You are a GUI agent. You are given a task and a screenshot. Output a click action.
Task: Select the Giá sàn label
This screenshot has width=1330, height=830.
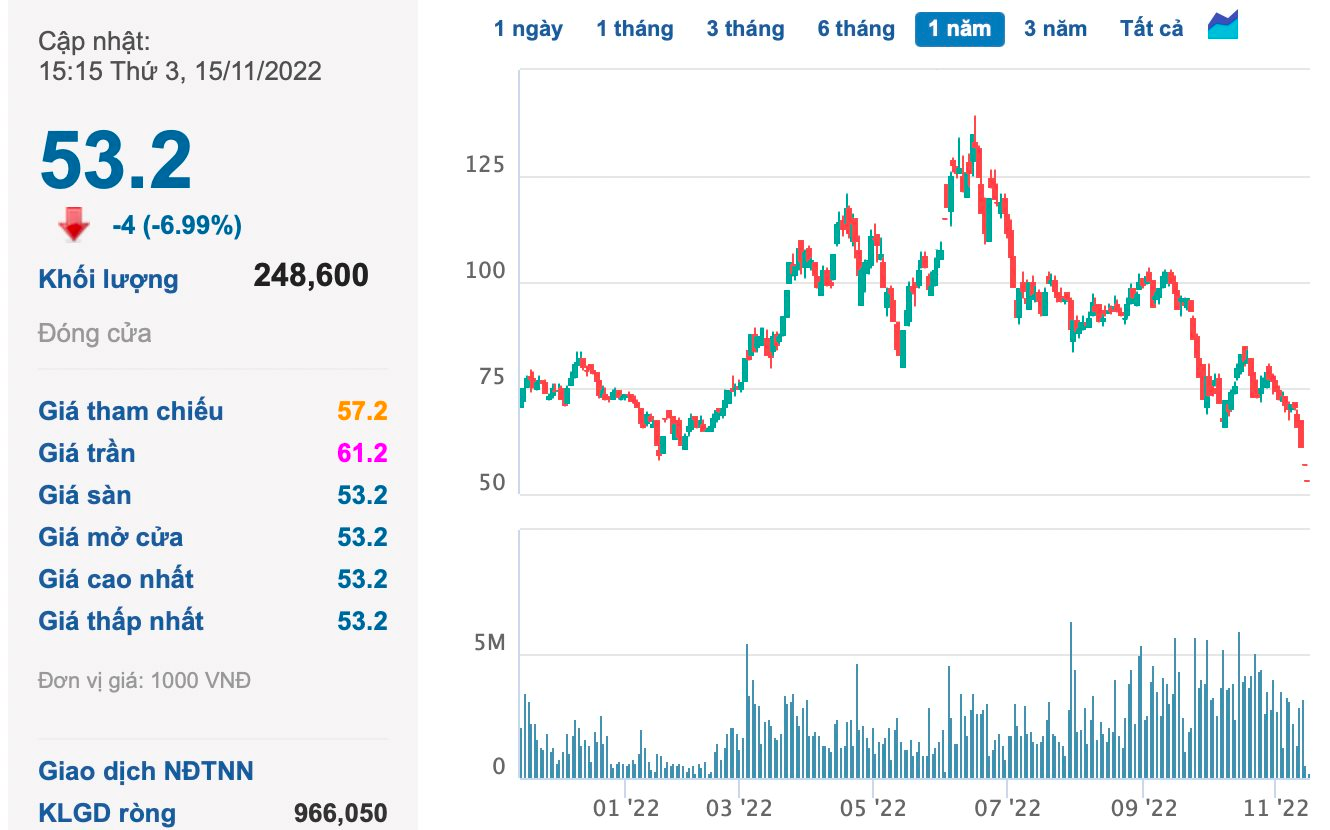click(85, 495)
